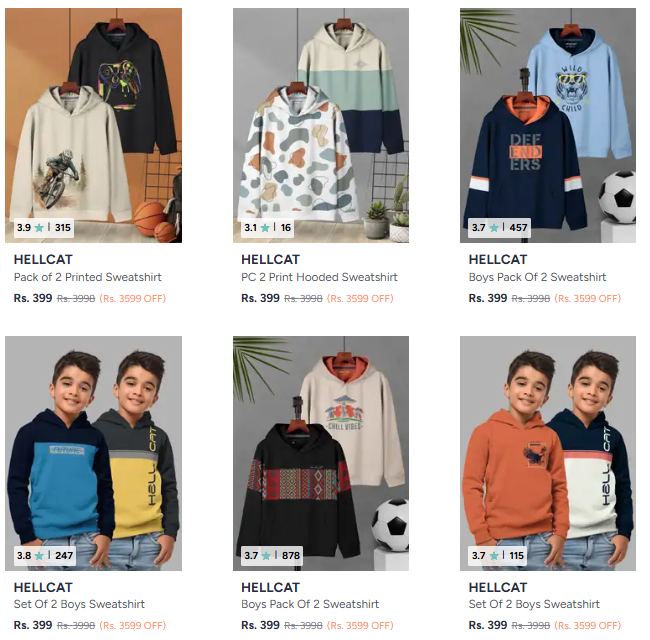The width and height of the screenshot is (650, 640).
Task: Open Set Of 2 Boys Sweatshirt under blue-yellow image
Action: (79, 604)
